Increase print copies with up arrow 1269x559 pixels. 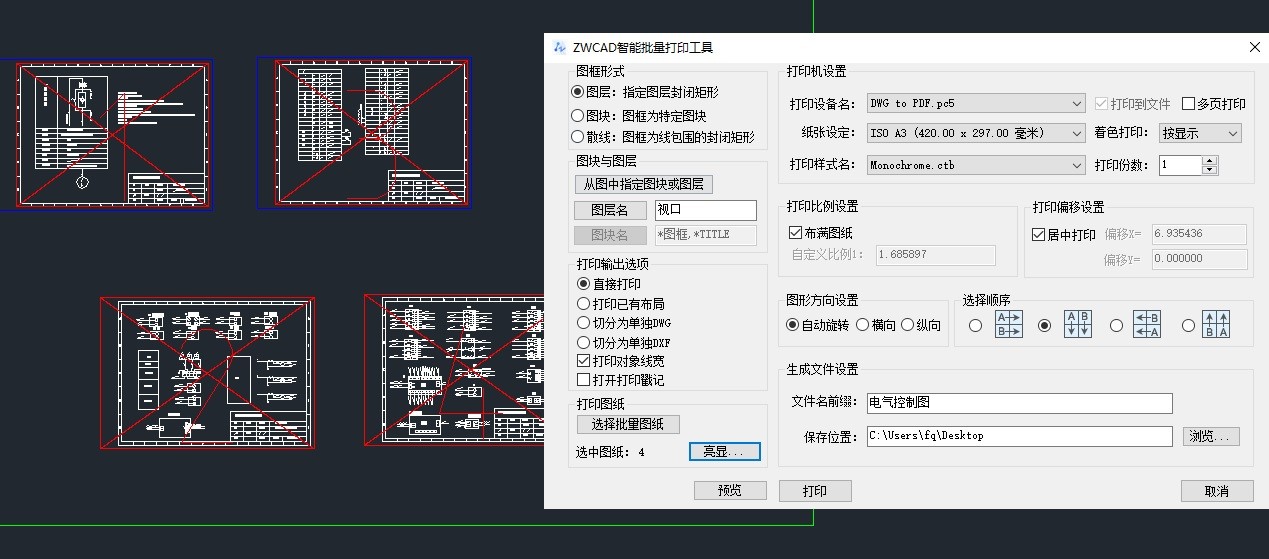(1209, 160)
